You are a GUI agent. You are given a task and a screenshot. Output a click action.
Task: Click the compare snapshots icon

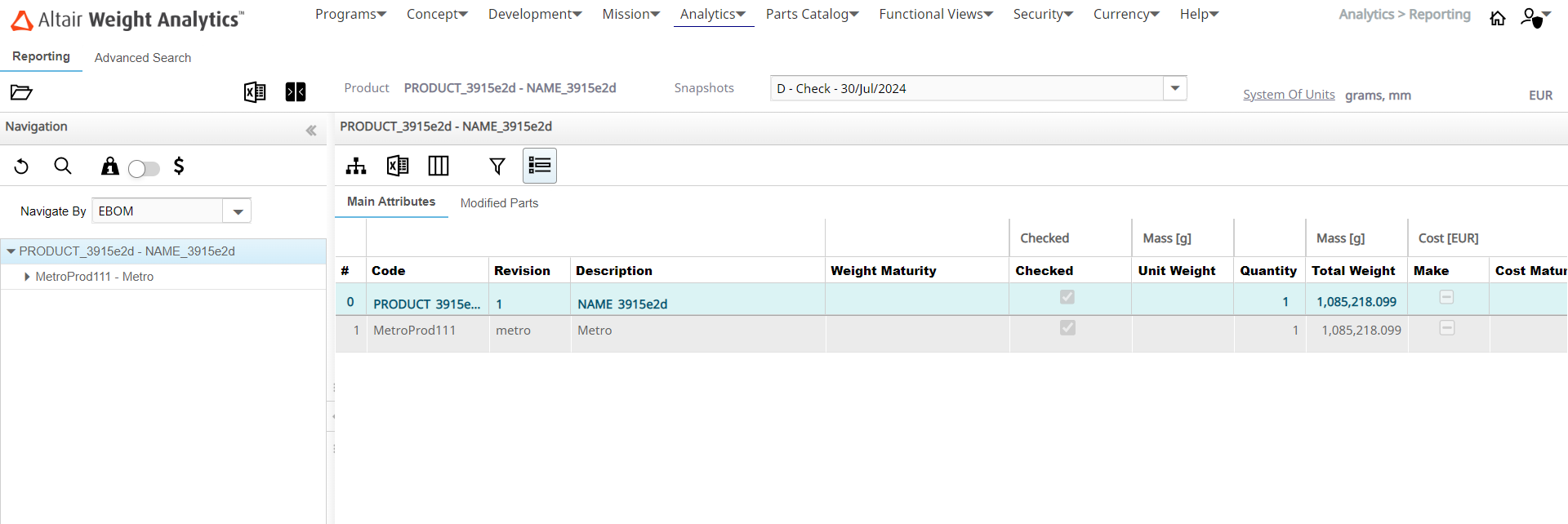pos(296,92)
